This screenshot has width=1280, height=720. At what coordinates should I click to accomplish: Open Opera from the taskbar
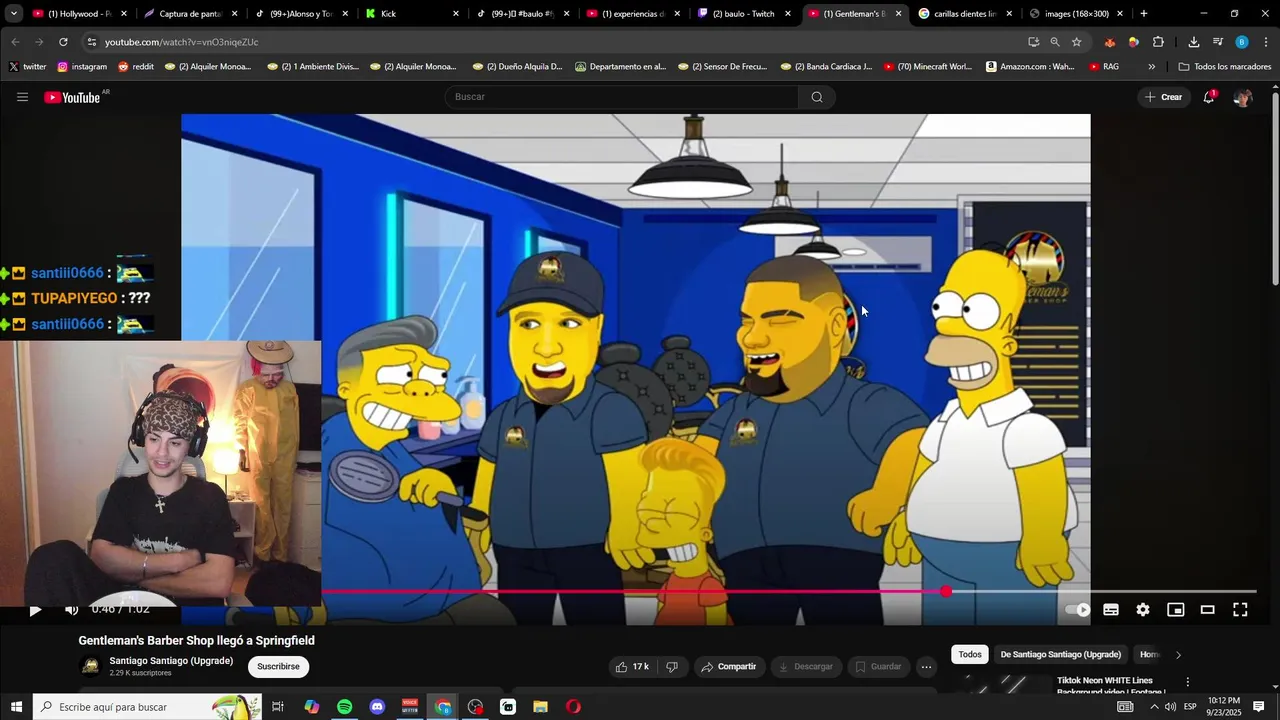[x=573, y=707]
